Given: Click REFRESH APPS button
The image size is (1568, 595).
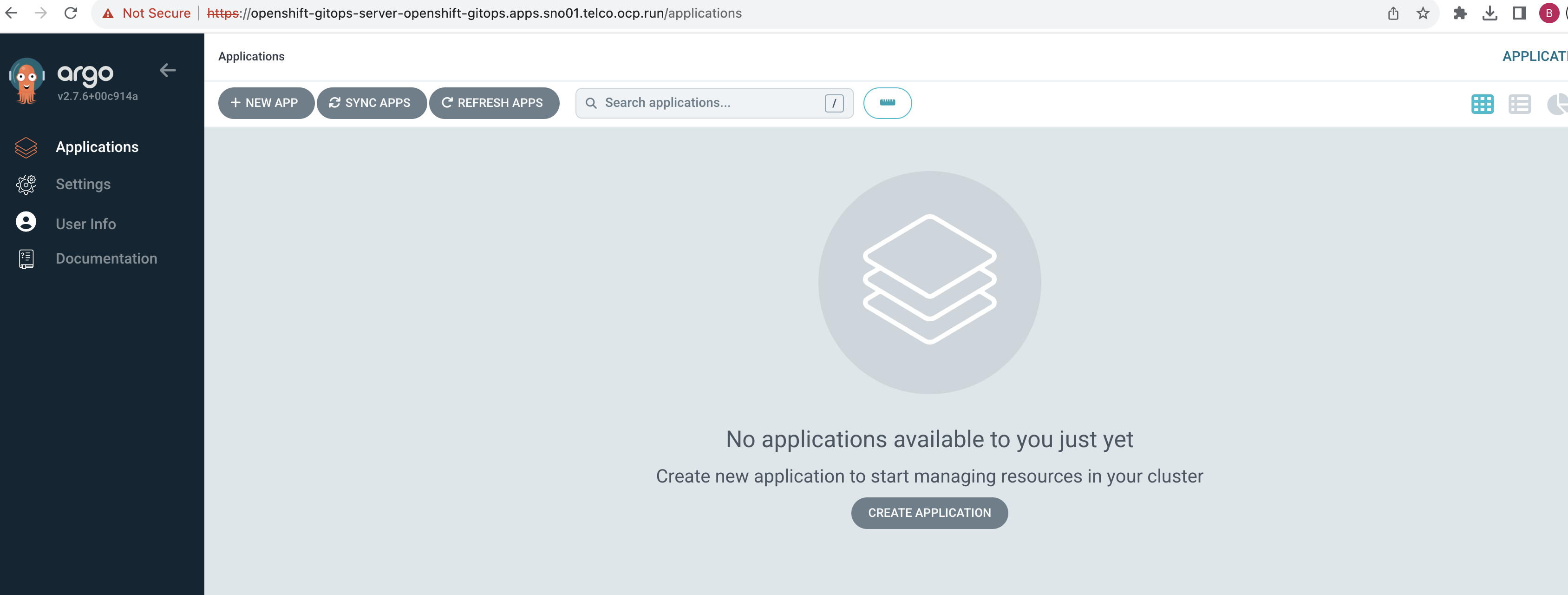Looking at the screenshot, I should (494, 103).
